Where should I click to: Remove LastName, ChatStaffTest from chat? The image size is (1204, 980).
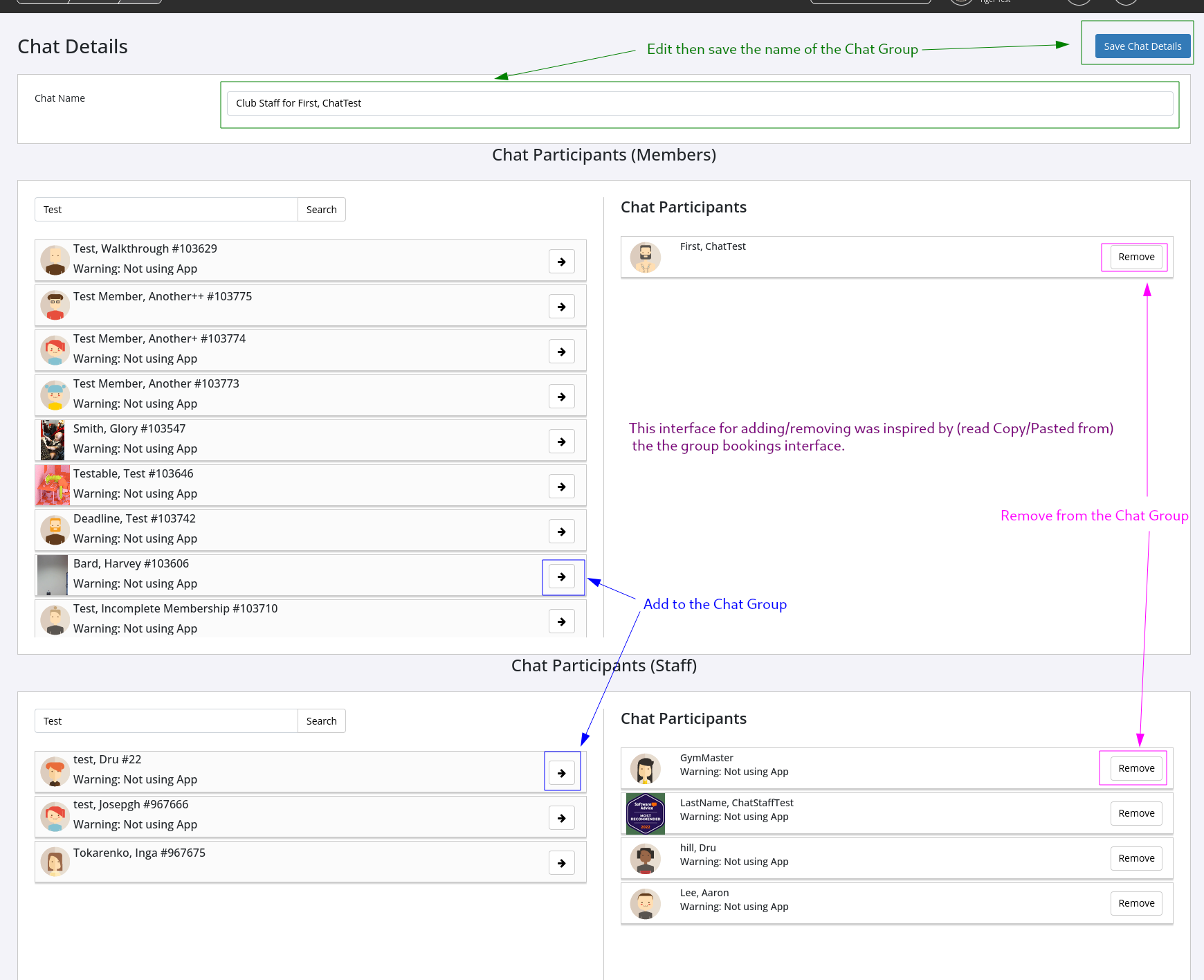tap(1135, 813)
